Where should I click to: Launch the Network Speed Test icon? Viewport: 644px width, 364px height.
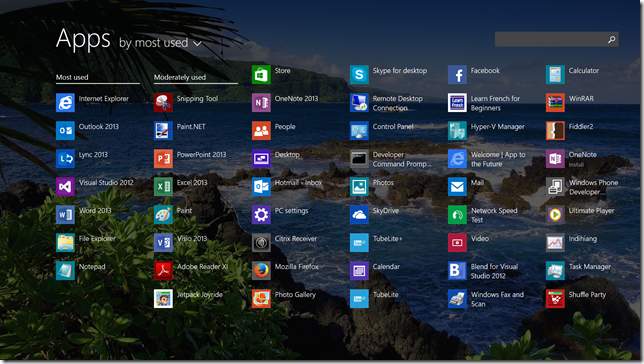tap(458, 214)
